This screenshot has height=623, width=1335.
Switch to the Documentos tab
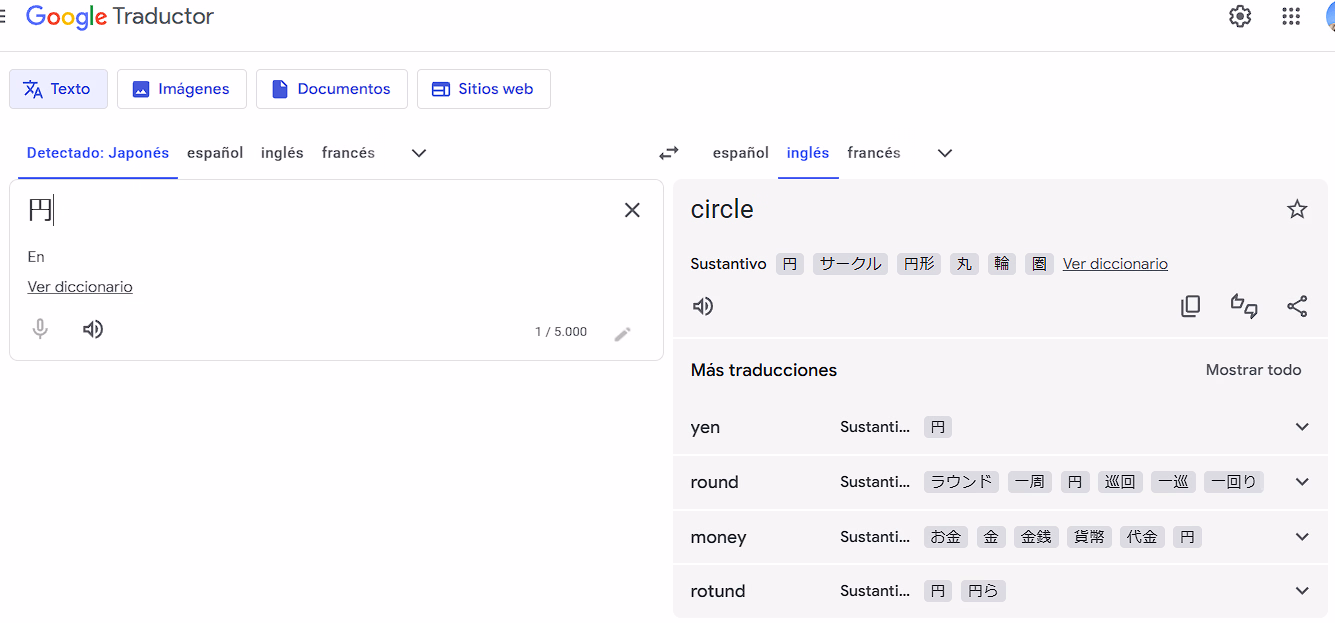(331, 89)
